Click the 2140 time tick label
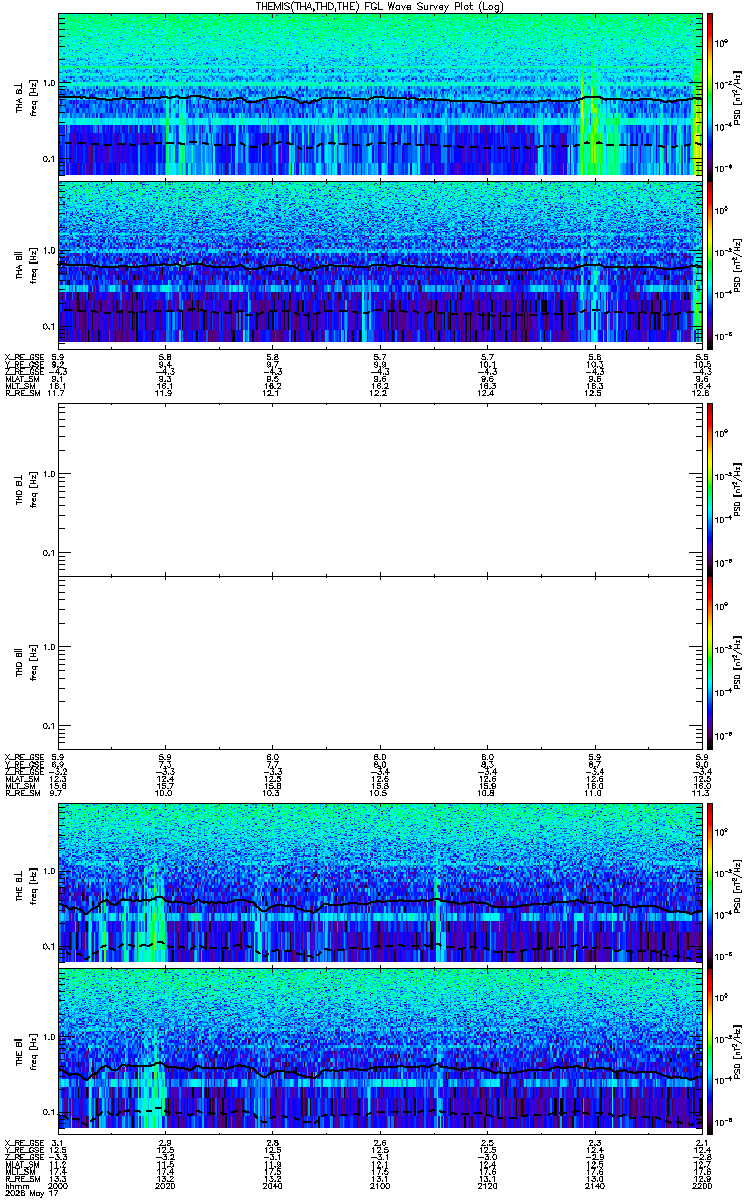The image size is (750, 1200). (594, 1185)
